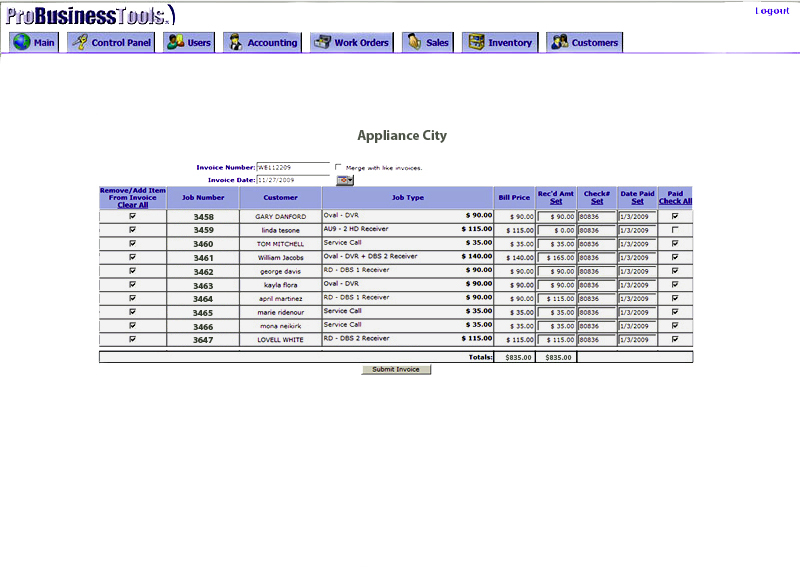Open the Customers tab label
The image size is (800, 588).
pos(595,43)
